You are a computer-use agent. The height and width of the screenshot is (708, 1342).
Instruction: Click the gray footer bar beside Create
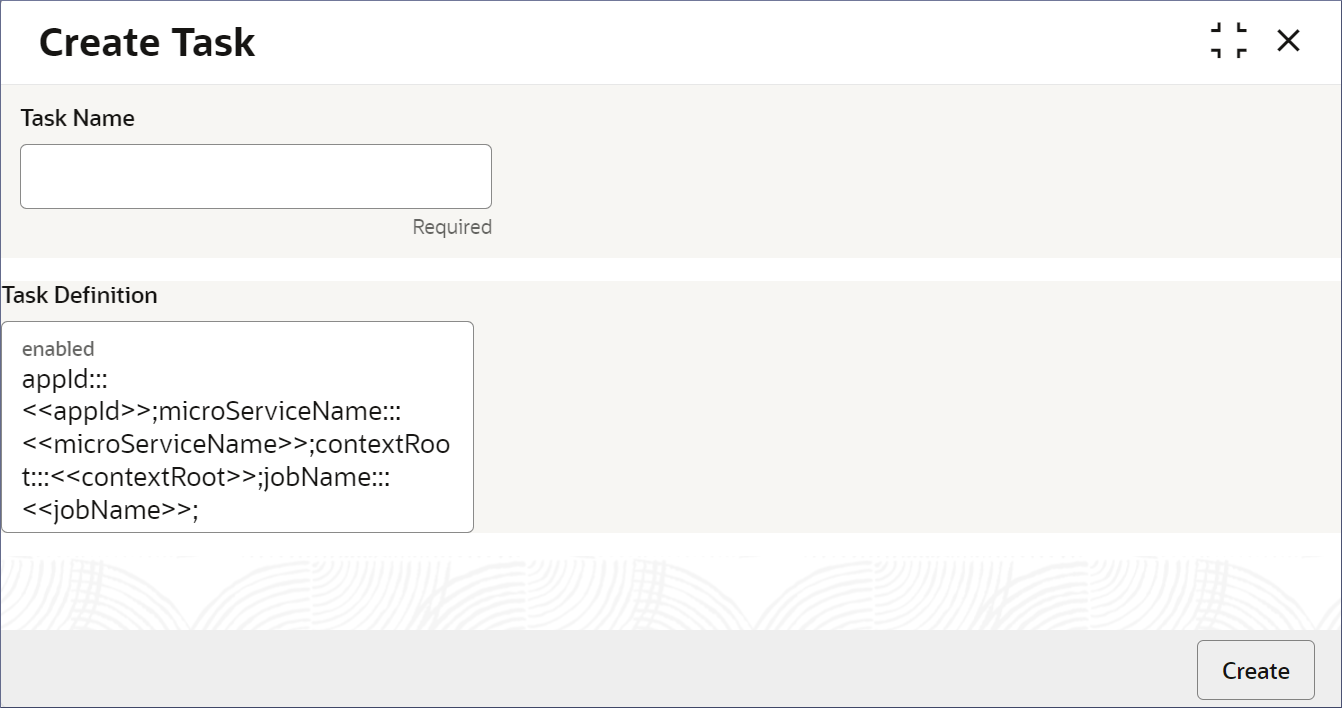click(598, 669)
